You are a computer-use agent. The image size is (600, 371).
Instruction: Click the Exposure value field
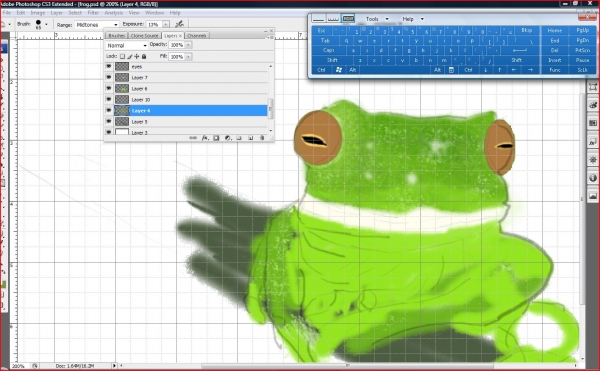click(154, 24)
